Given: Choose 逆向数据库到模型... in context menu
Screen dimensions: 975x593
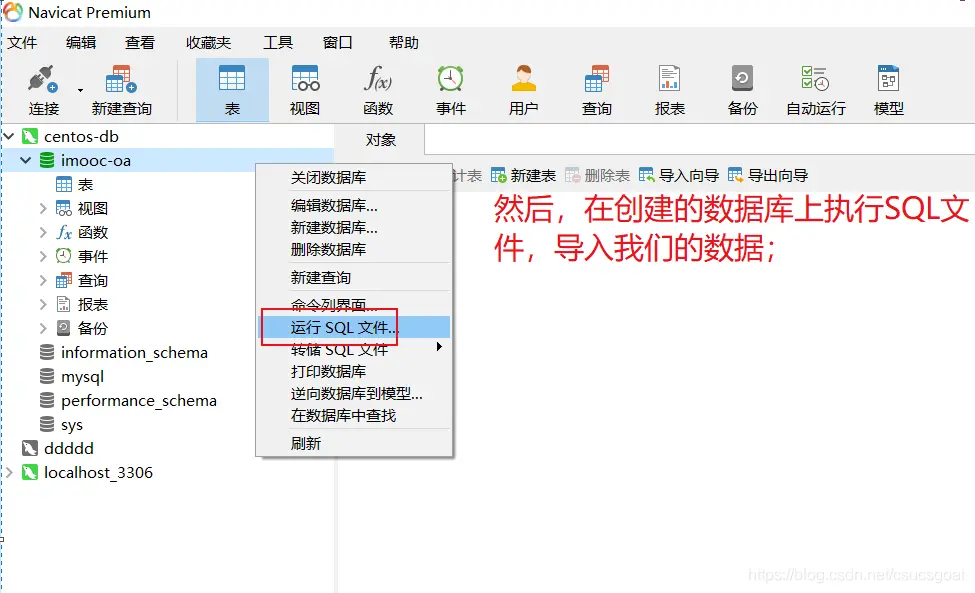Looking at the screenshot, I should (x=354, y=393).
